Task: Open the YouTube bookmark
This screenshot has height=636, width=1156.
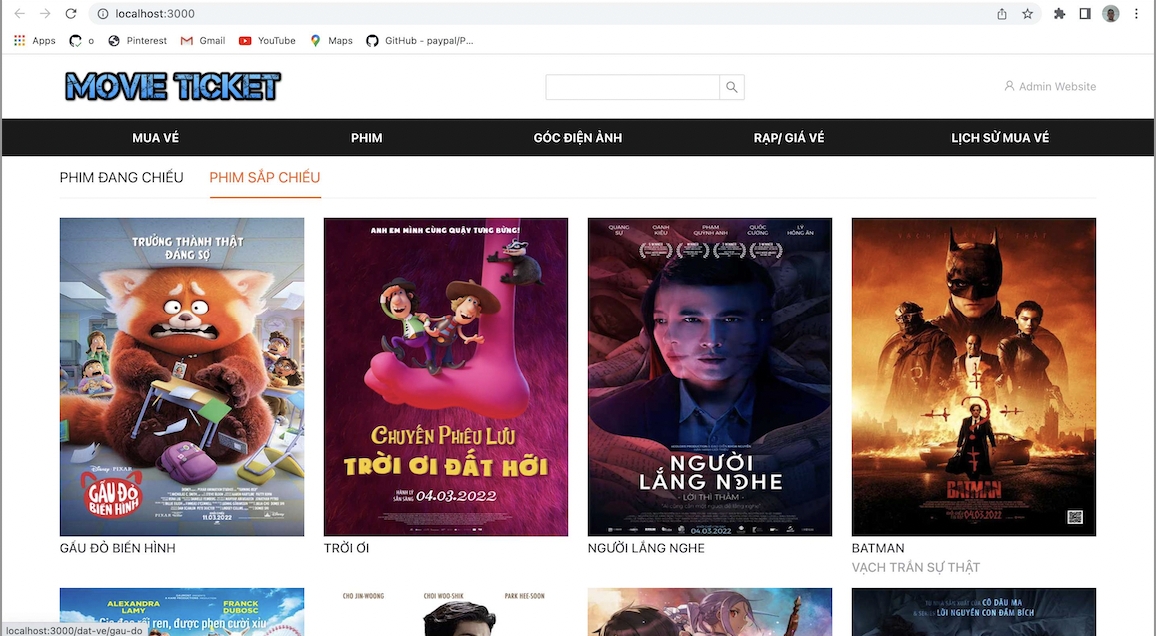Action: pyautogui.click(x=267, y=41)
